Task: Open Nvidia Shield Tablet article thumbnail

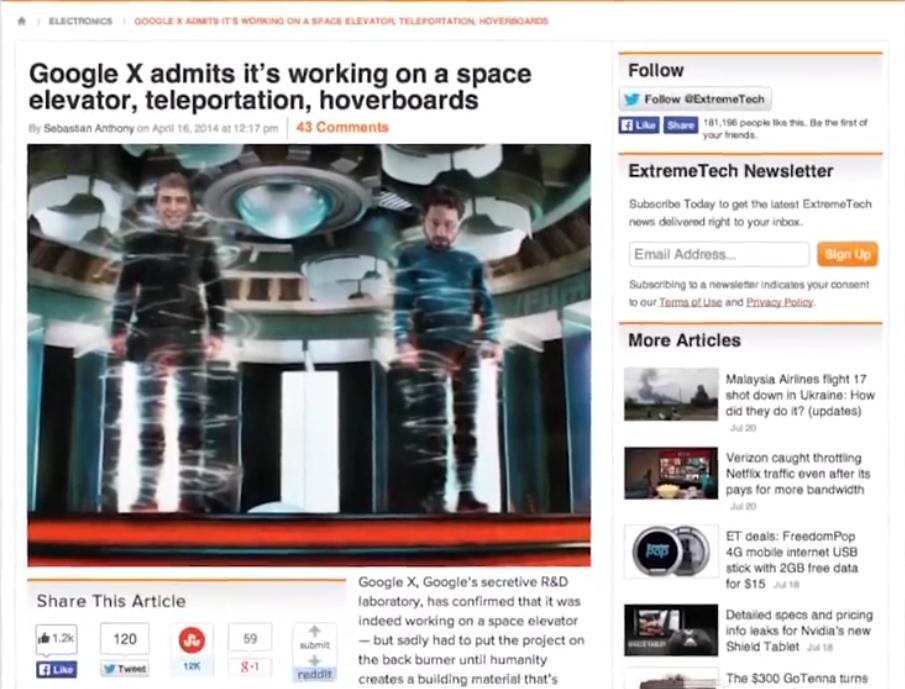Action: click(x=671, y=630)
